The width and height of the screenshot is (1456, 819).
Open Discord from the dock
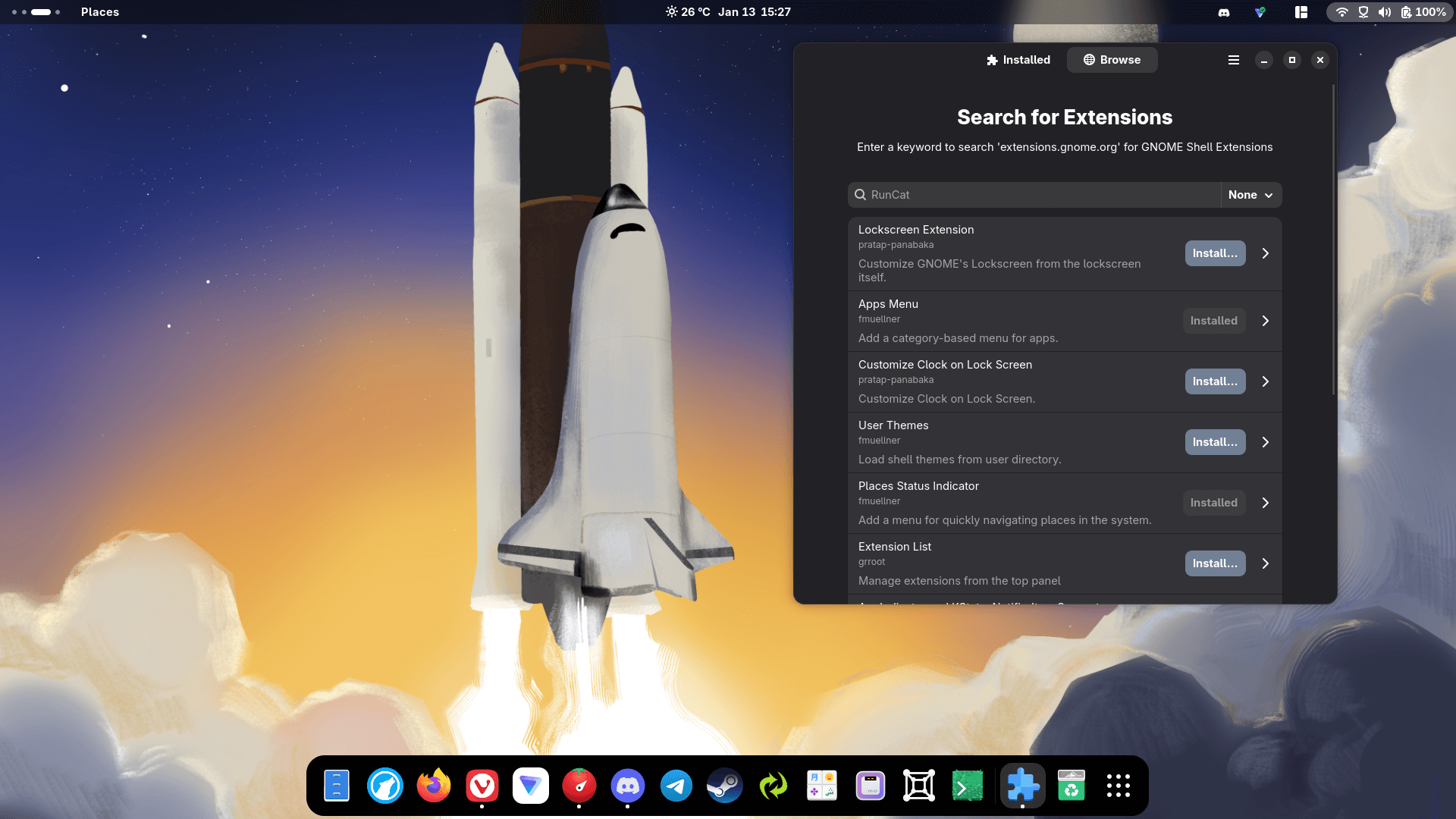[627, 786]
